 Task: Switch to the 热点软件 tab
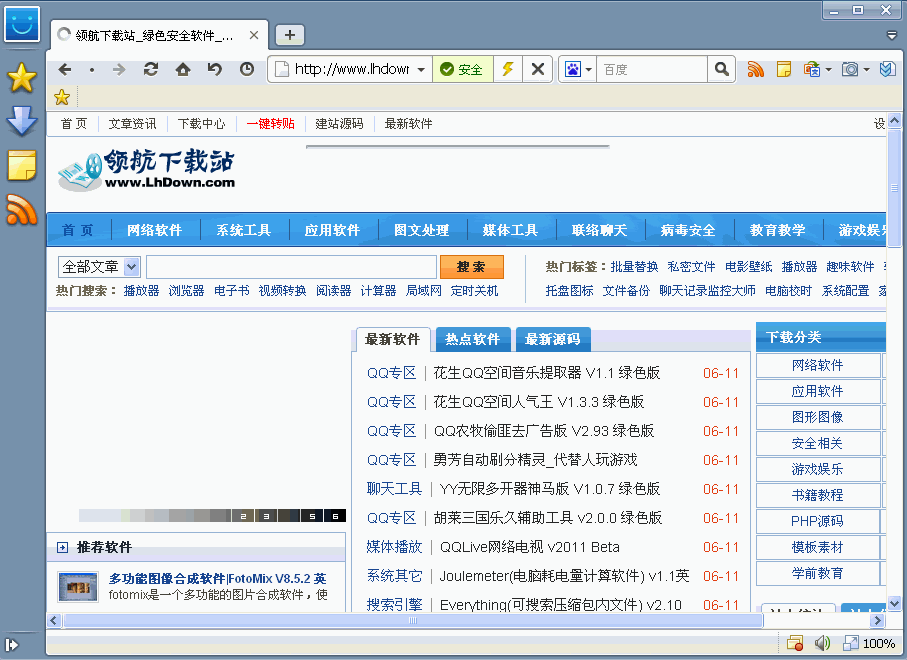[x=473, y=339]
